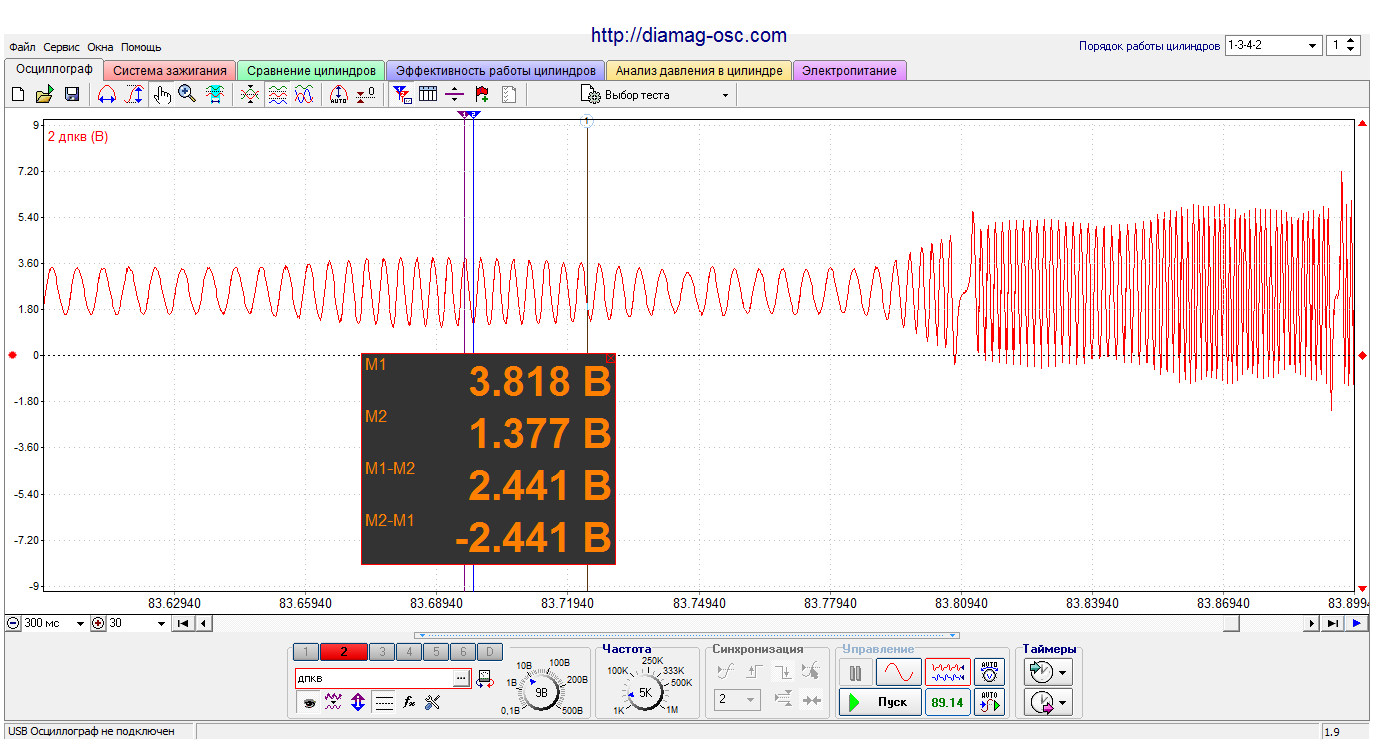Open channel settings with the tools icon
The image size is (1382, 744).
433,703
